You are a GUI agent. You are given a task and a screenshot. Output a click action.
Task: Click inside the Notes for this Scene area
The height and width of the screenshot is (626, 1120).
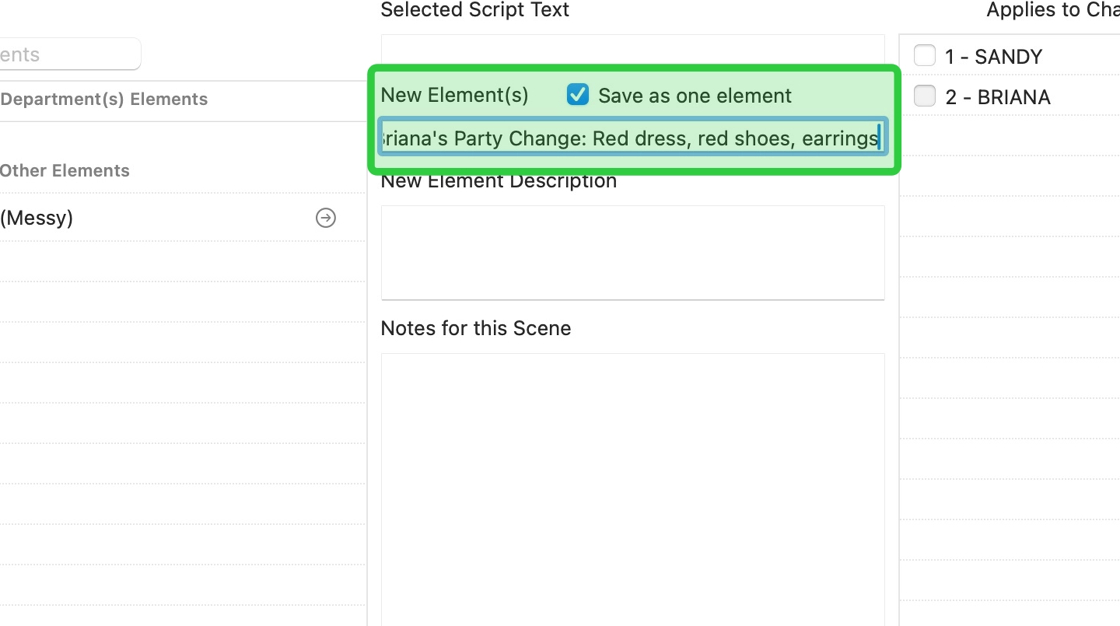pos(632,480)
